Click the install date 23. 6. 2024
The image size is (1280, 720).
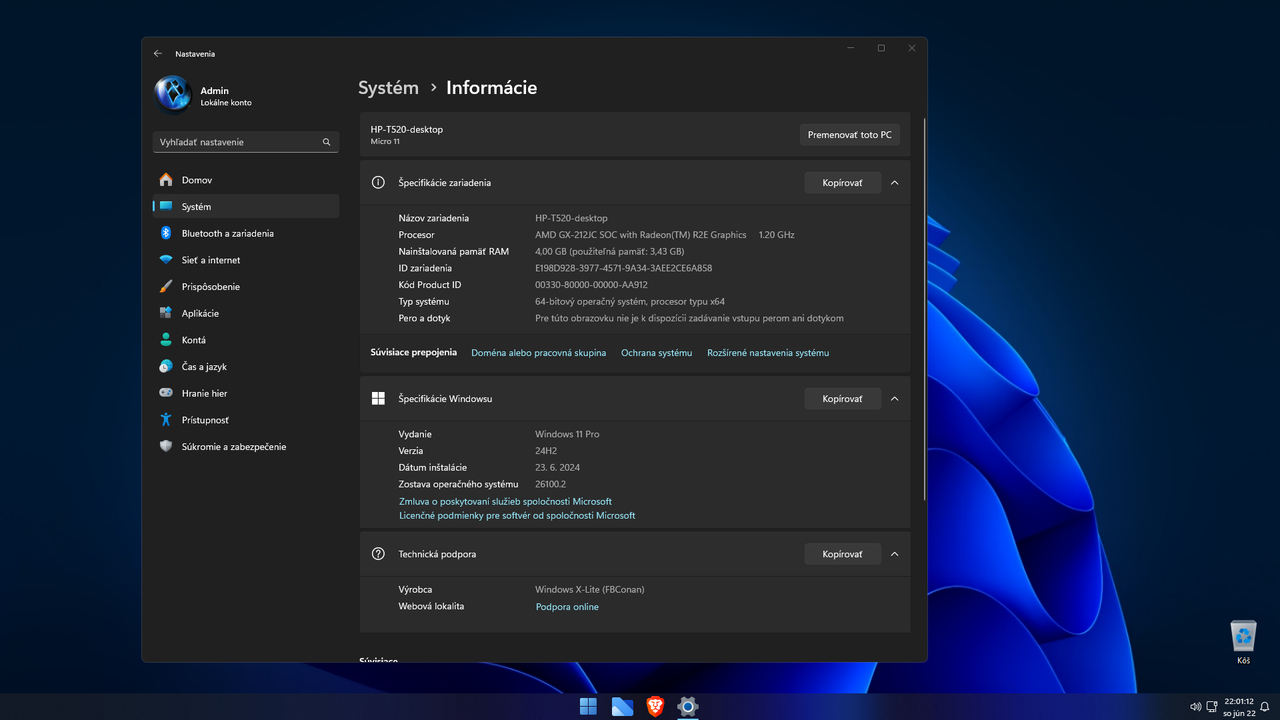coord(557,468)
